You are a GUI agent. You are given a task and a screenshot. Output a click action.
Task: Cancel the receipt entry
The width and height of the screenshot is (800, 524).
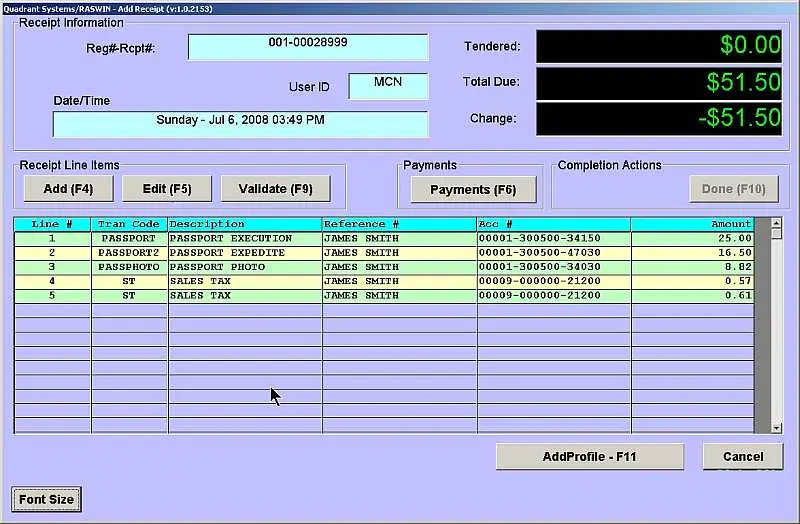tap(743, 457)
